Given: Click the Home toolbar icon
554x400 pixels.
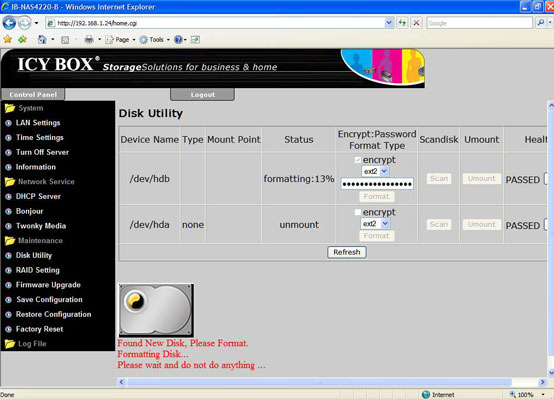Looking at the screenshot, I should (x=42, y=39).
